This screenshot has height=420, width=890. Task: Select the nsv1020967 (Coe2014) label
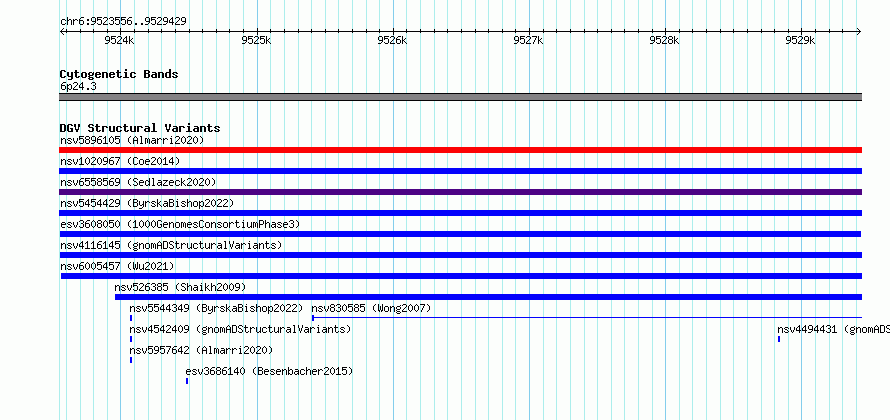120,161
